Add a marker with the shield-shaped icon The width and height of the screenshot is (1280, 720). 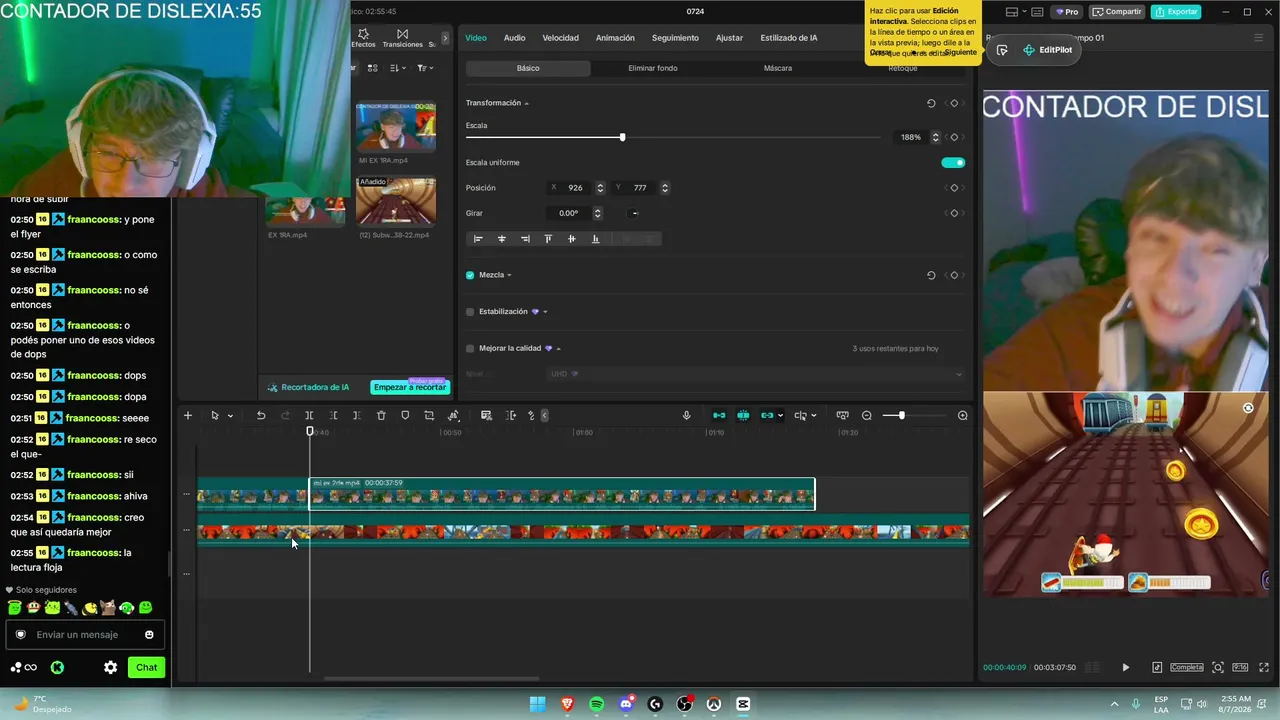(405, 416)
